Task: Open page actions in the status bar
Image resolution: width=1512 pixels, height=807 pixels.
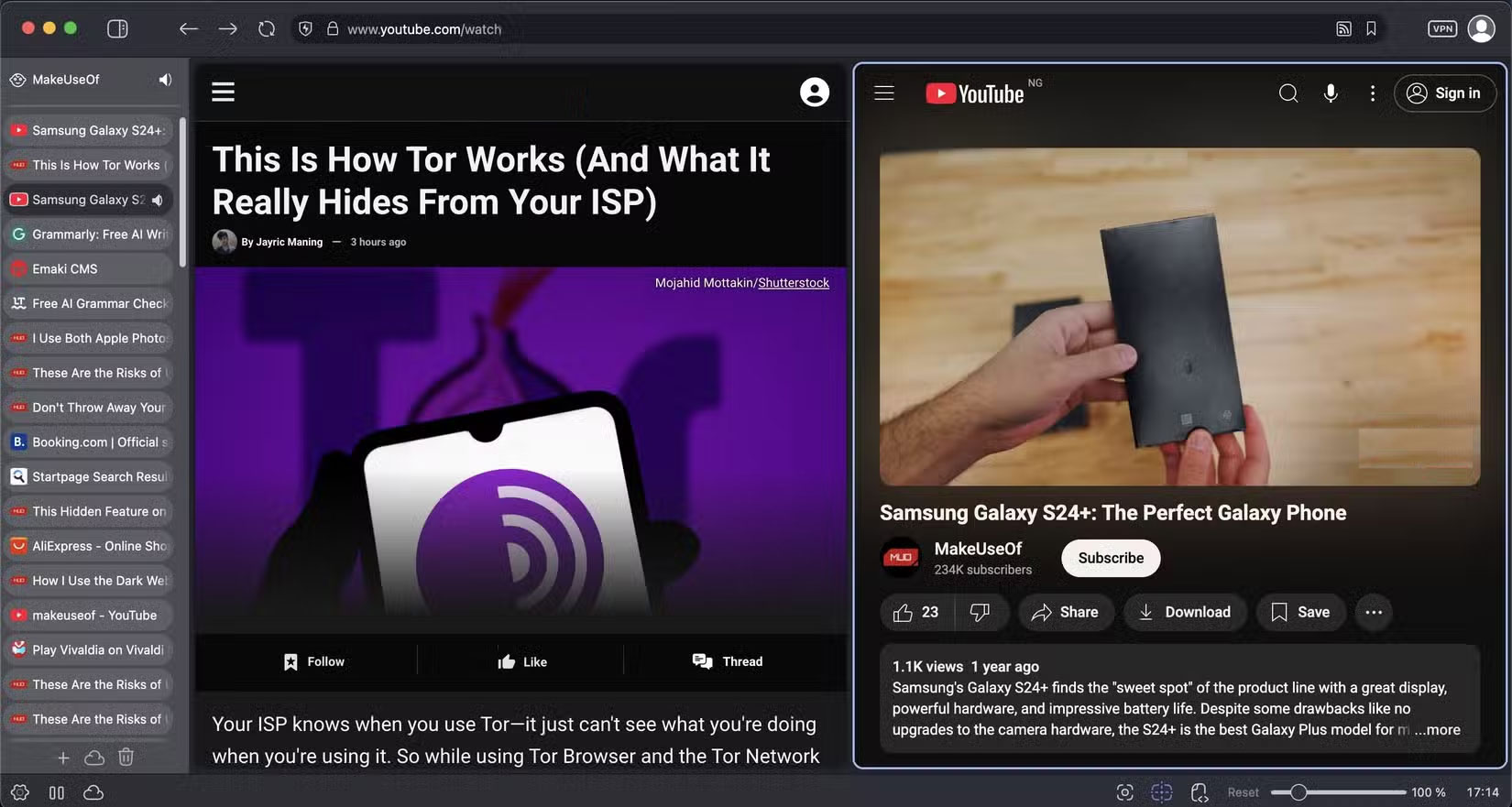Action: (1200, 792)
